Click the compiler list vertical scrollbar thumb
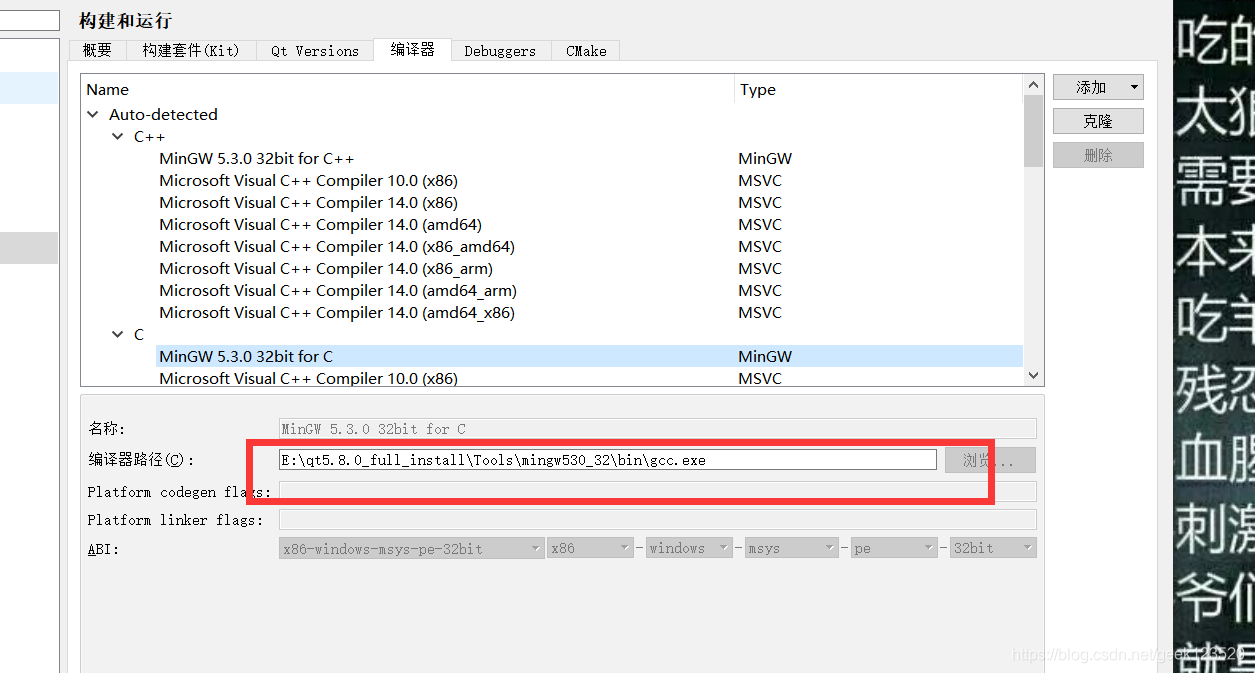The width and height of the screenshot is (1255, 673). pos(1034,131)
